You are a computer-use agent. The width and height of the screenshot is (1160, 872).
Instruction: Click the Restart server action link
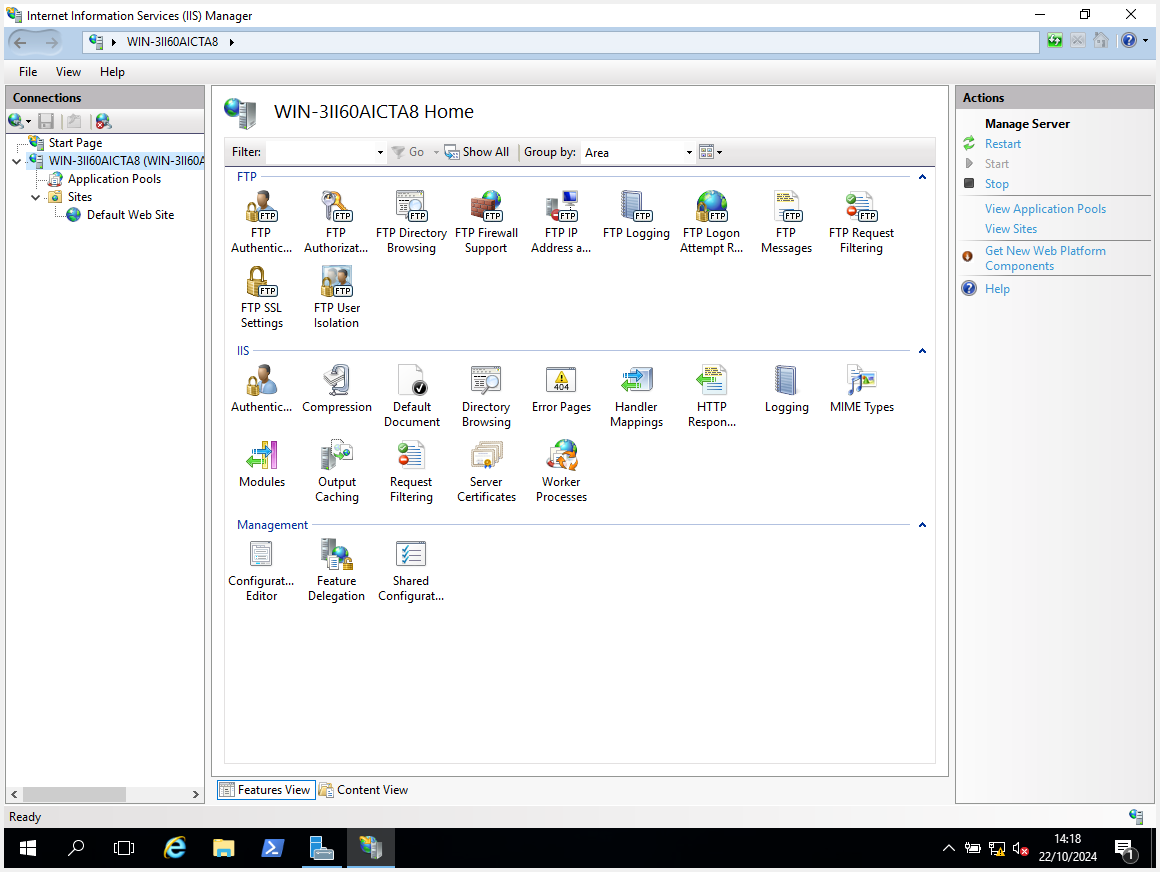pyautogui.click(x=1002, y=144)
